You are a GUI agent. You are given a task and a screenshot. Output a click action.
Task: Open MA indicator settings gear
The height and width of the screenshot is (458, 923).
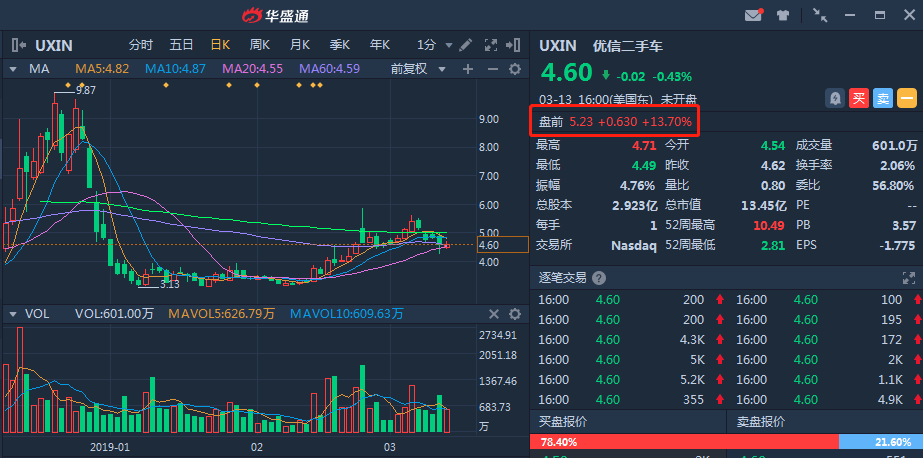(x=515, y=69)
